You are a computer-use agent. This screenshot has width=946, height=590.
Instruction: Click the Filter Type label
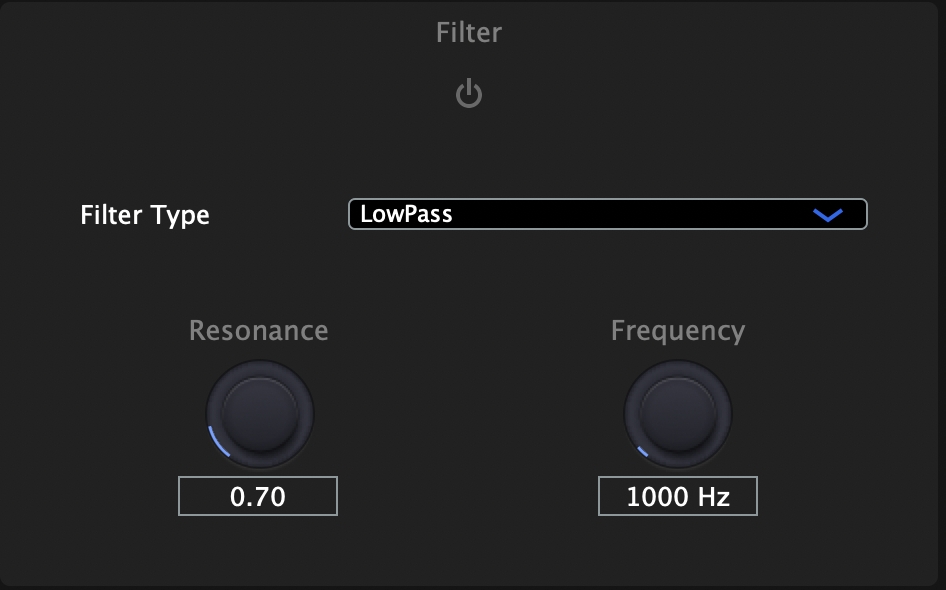coord(145,215)
